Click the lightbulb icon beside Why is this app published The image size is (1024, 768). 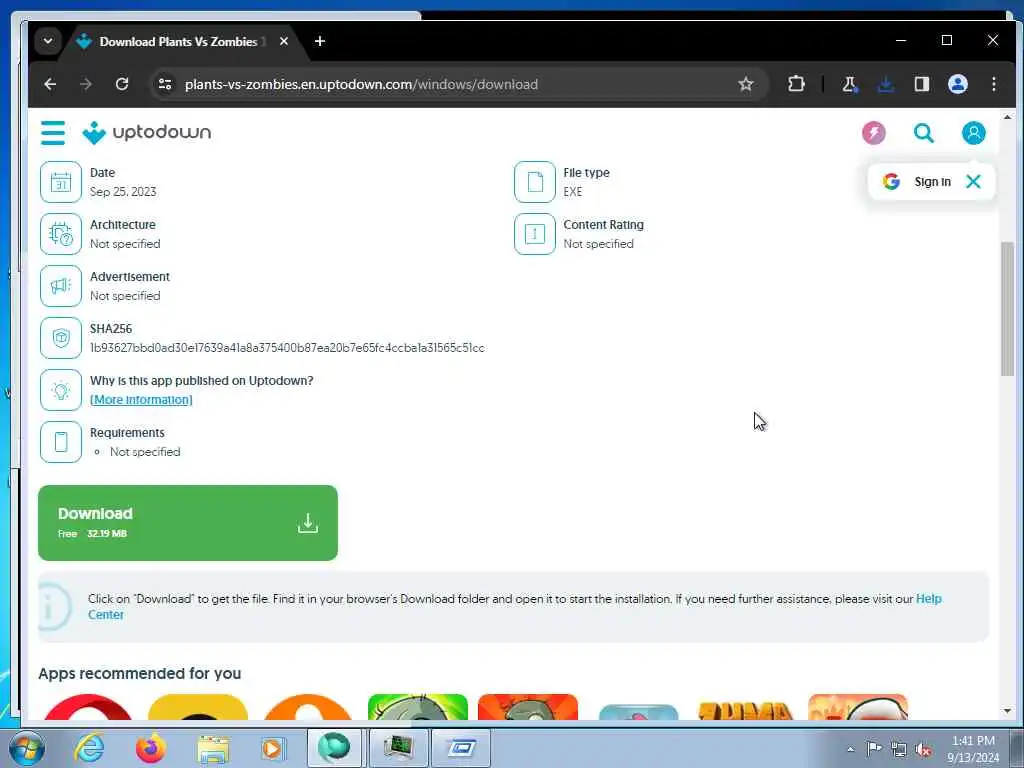61,390
